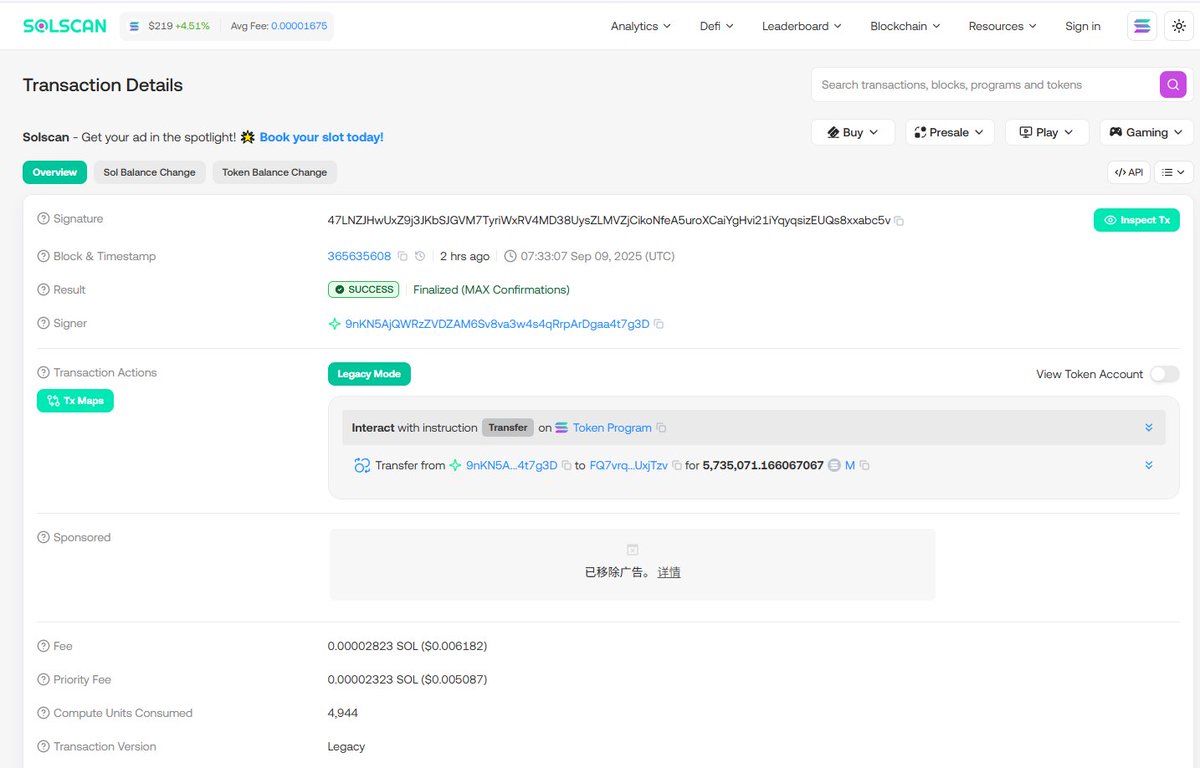1200x768 pixels.
Task: Click the Compute Units Consumed help icon
Action: (43, 714)
